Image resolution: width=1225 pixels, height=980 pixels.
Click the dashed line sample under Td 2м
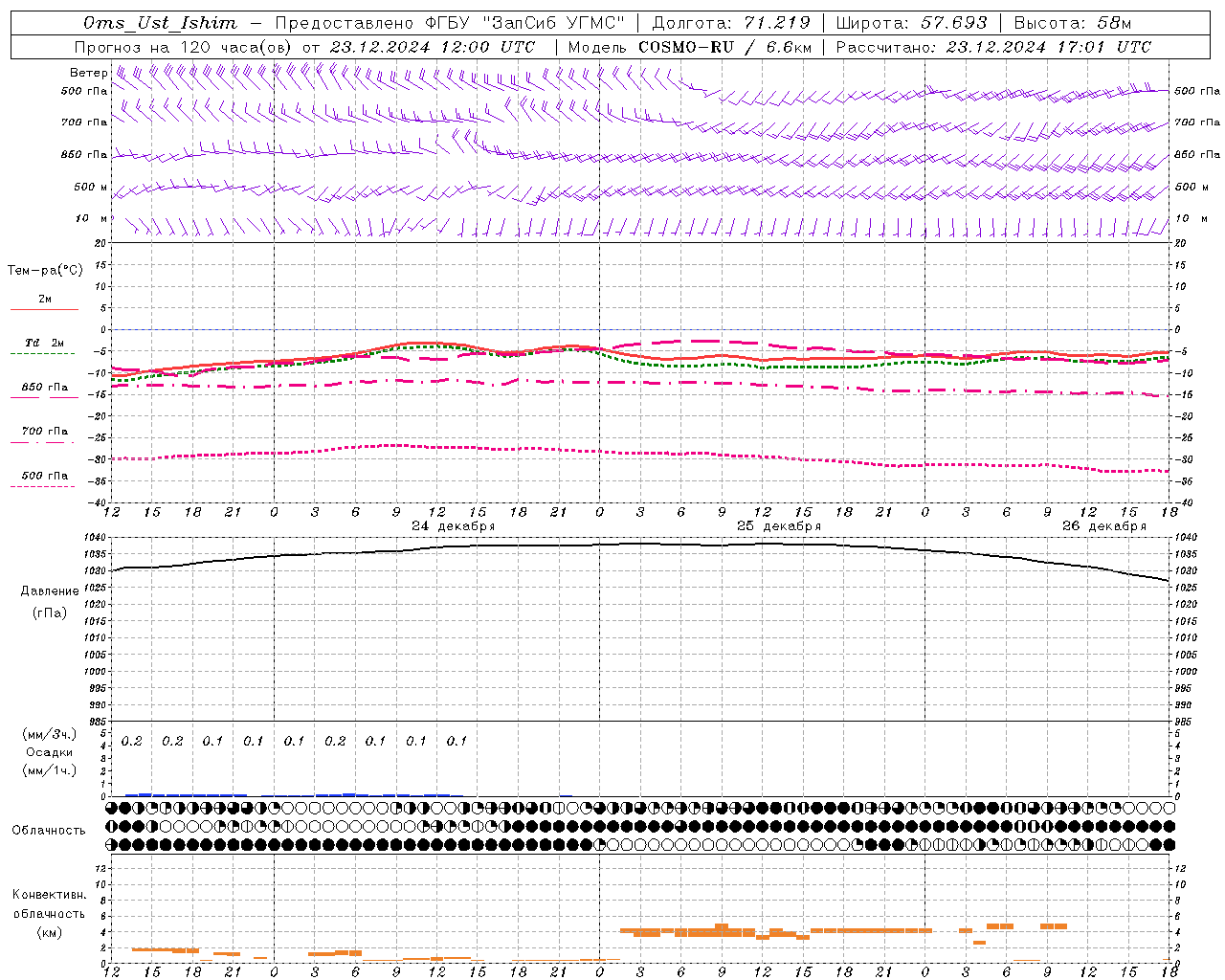44,353
